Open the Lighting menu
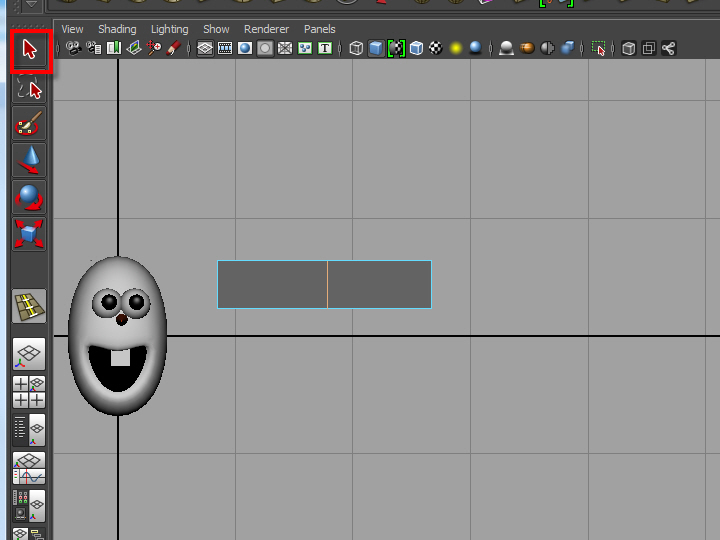The width and height of the screenshot is (720, 540). coord(169,29)
